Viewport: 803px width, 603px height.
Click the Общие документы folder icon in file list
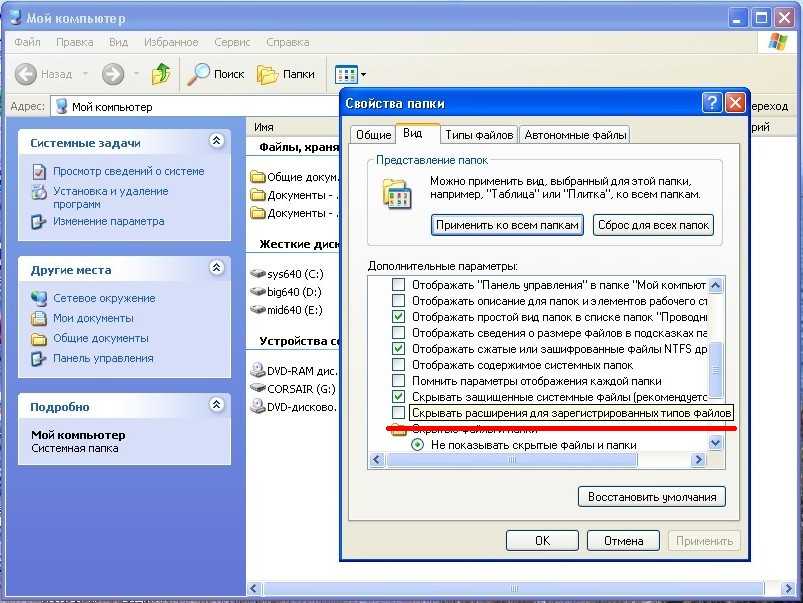pos(258,177)
